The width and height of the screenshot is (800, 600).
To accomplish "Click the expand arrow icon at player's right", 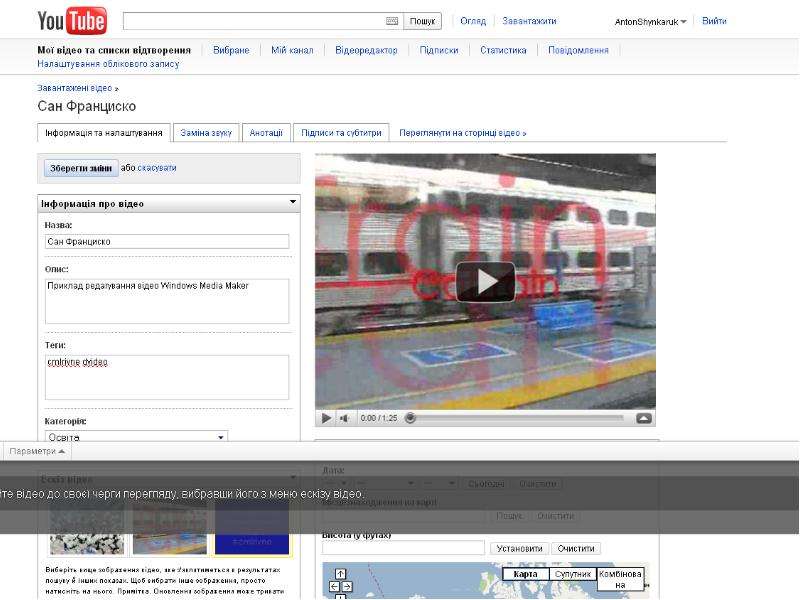I will (644, 418).
